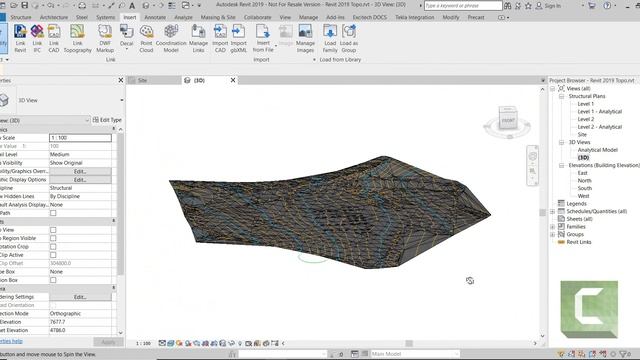Click the Coordination Model tool

coord(171,38)
